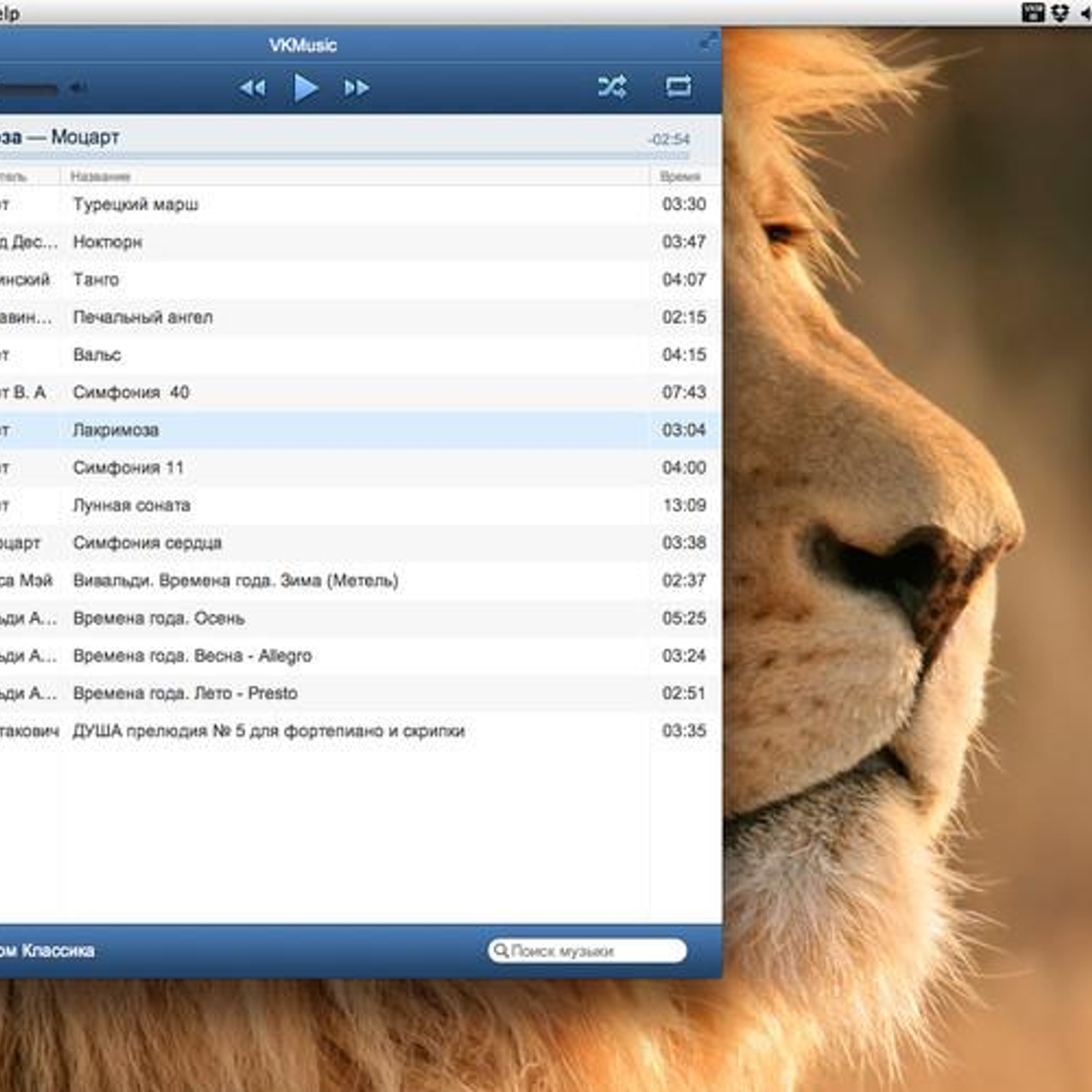
Task: Click the fullscreen arrow in title bar
Action: 708,42
